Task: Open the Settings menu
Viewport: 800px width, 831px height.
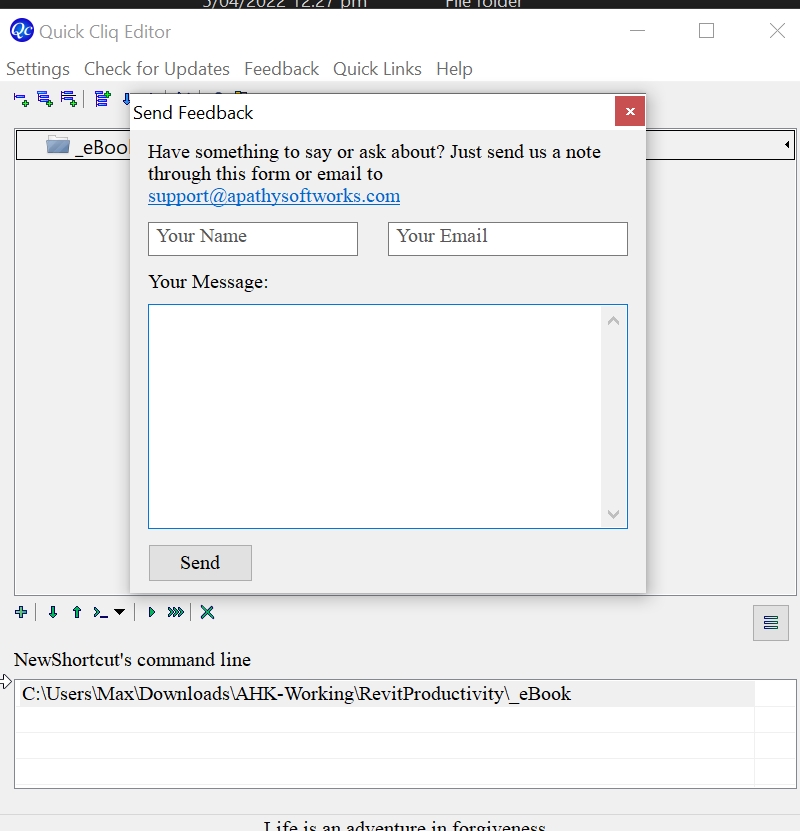Action: point(38,69)
